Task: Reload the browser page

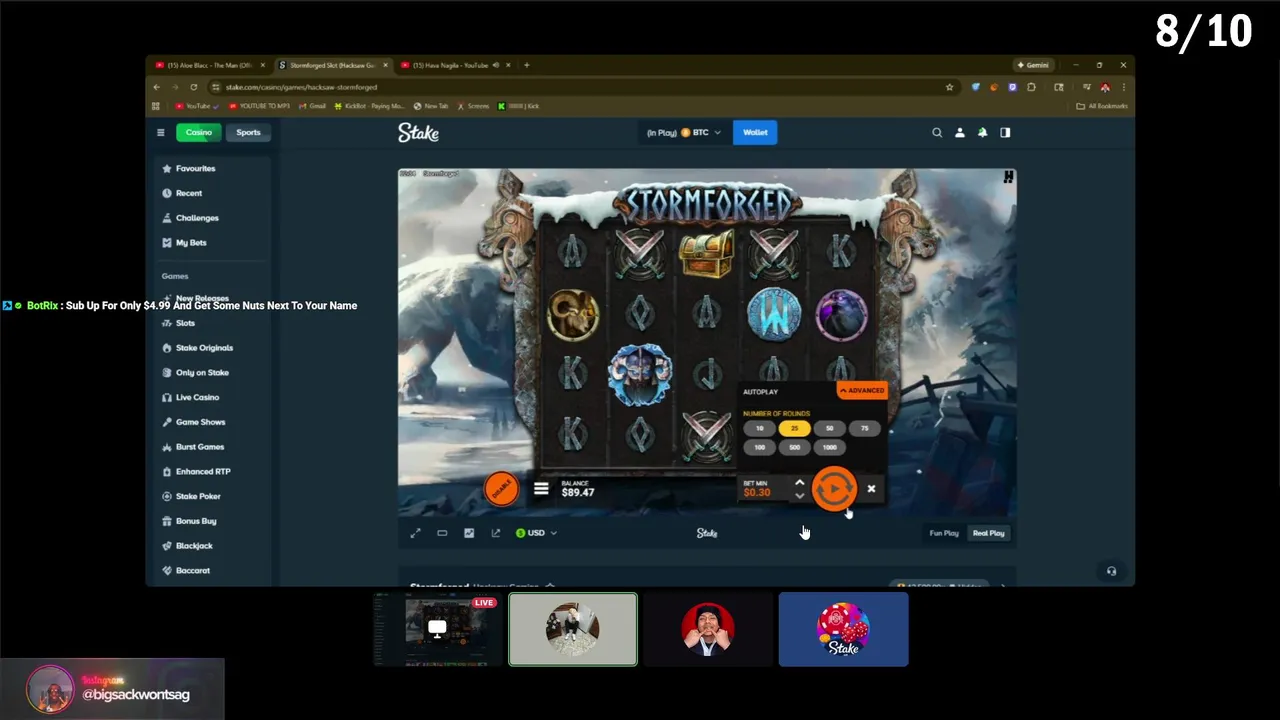Action: tap(193, 87)
